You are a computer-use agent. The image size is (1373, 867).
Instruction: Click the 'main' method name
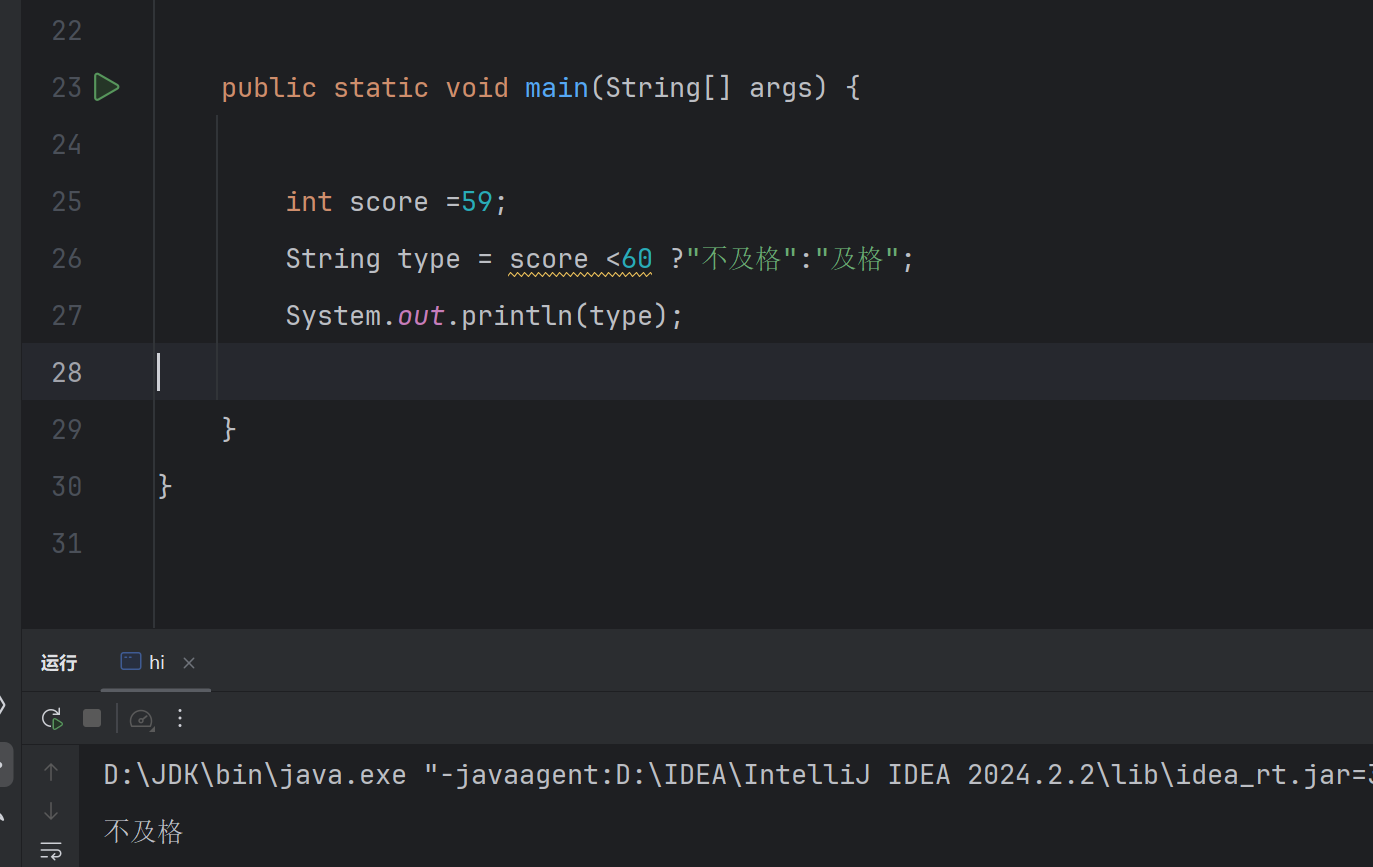point(557,88)
